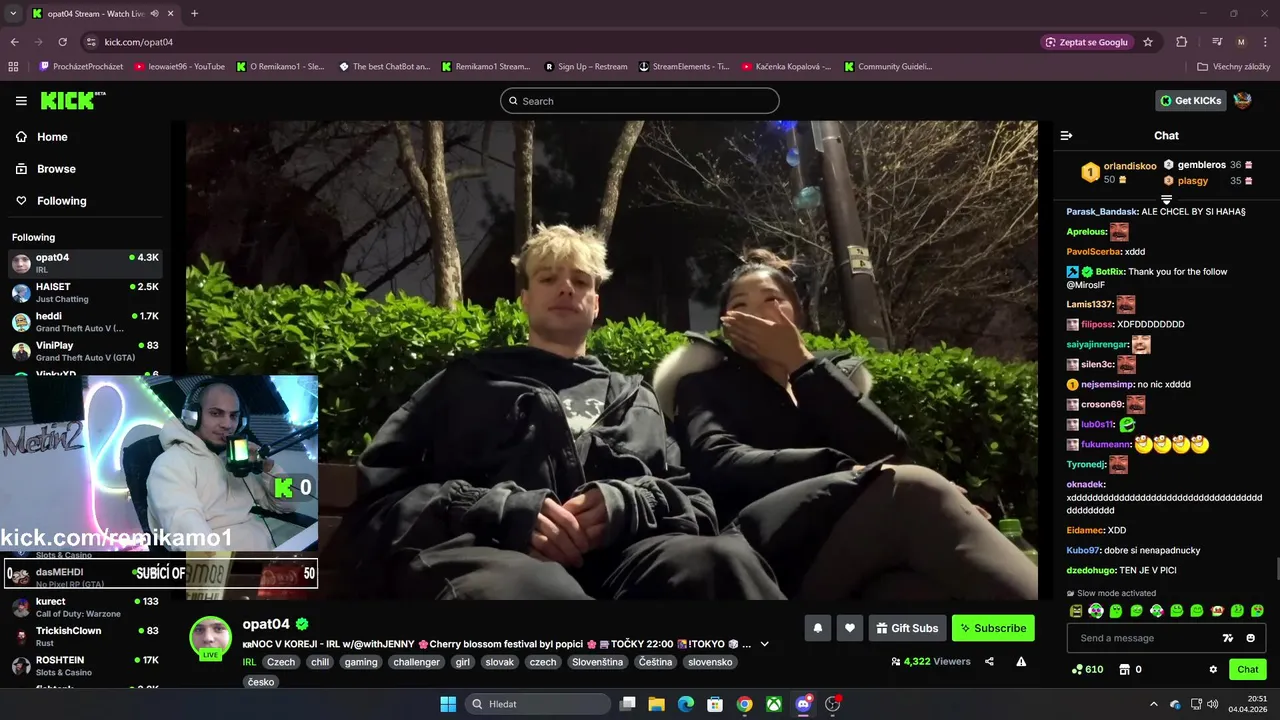1280x720 pixels.
Task: Open a new Chrome tab
Action: coord(194,13)
